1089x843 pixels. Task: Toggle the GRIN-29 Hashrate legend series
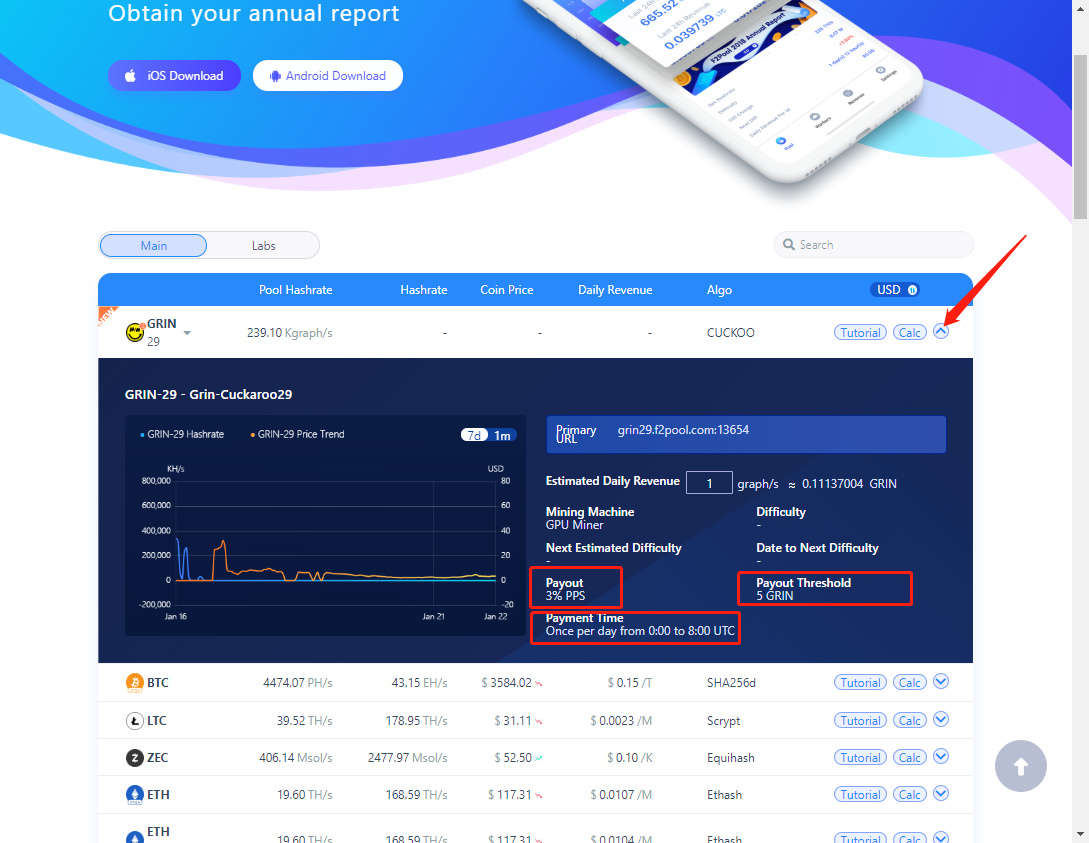tap(182, 434)
